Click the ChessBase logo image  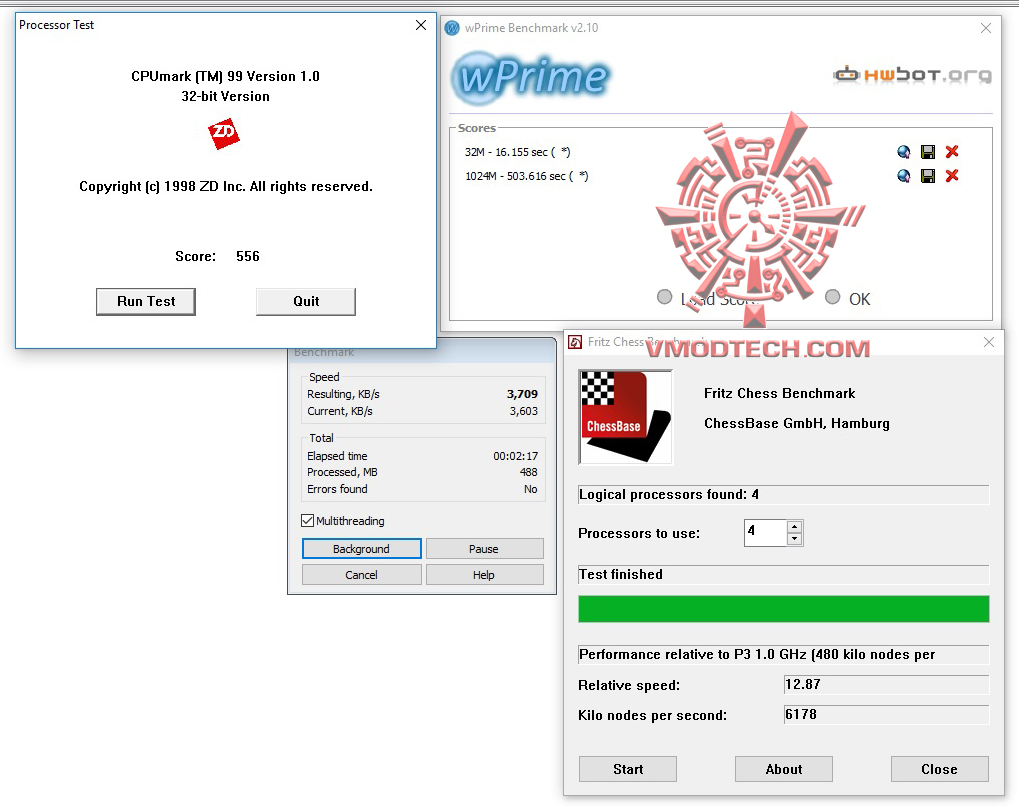(x=625, y=417)
